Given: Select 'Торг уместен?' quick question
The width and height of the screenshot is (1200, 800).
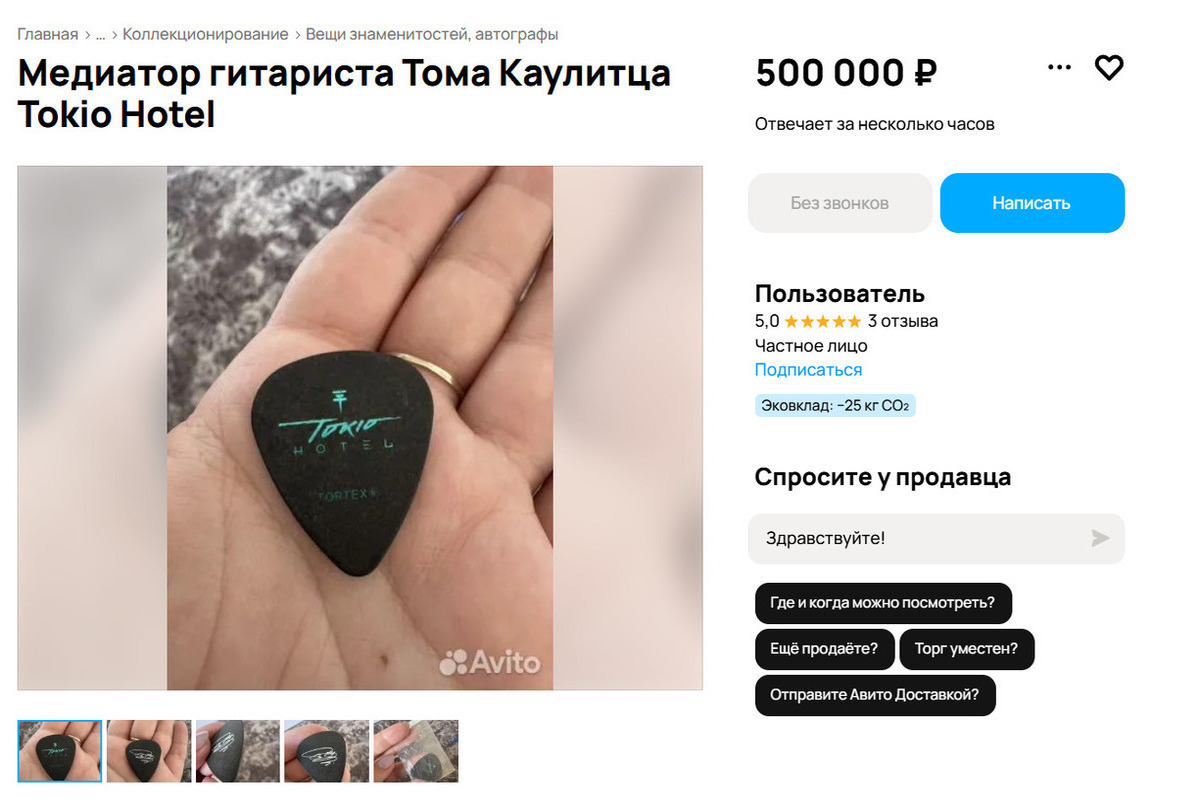Looking at the screenshot, I should [967, 649].
